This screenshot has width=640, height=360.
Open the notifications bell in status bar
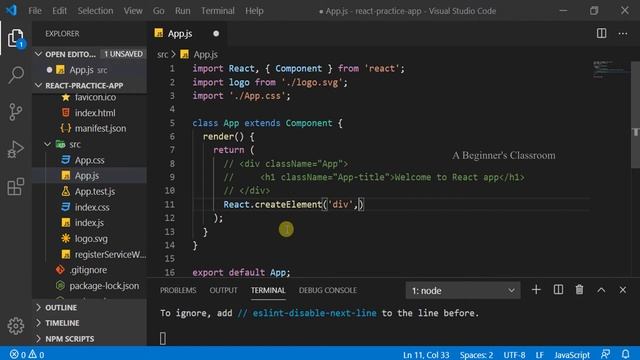pos(625,354)
